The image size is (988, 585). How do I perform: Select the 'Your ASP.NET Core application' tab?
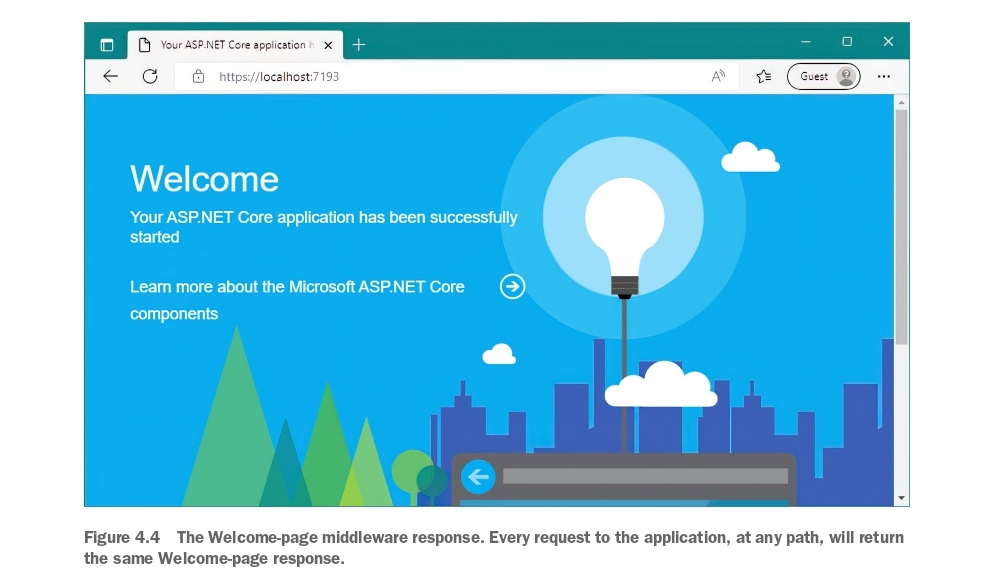(236, 45)
